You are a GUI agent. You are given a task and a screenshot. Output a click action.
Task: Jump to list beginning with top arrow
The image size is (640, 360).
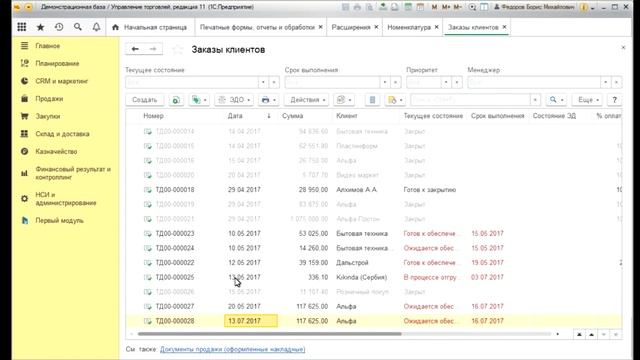point(579,334)
